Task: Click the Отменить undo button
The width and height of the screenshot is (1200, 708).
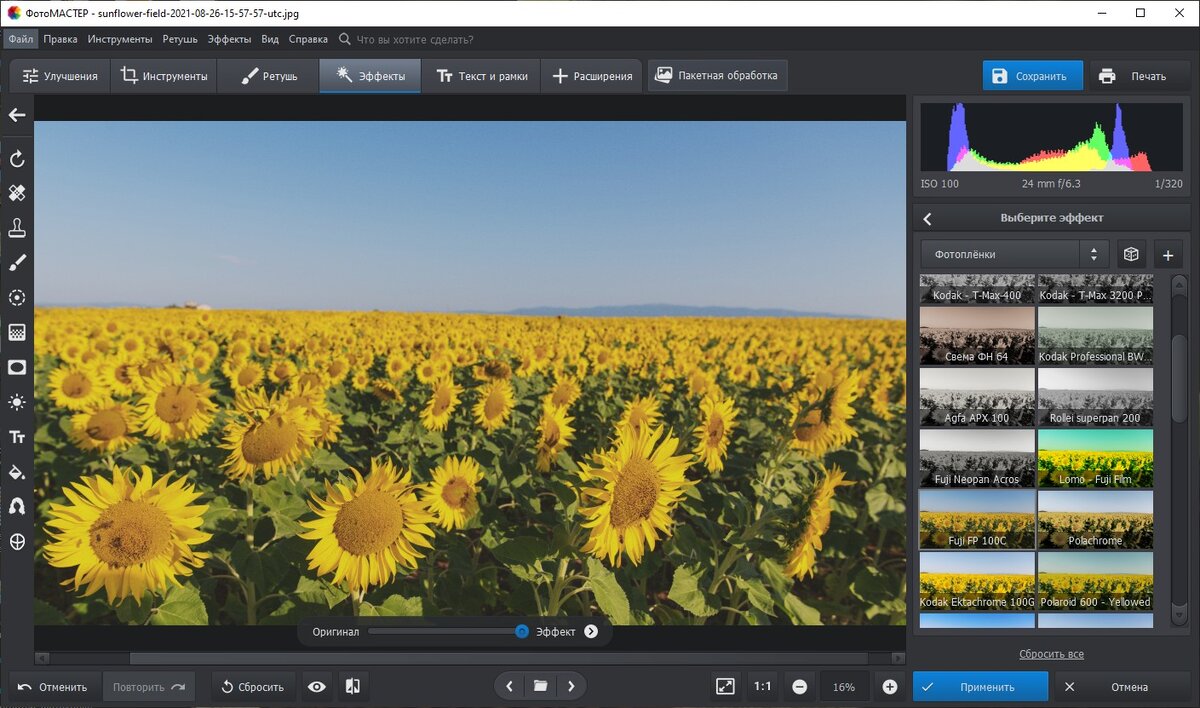Action: pos(53,687)
